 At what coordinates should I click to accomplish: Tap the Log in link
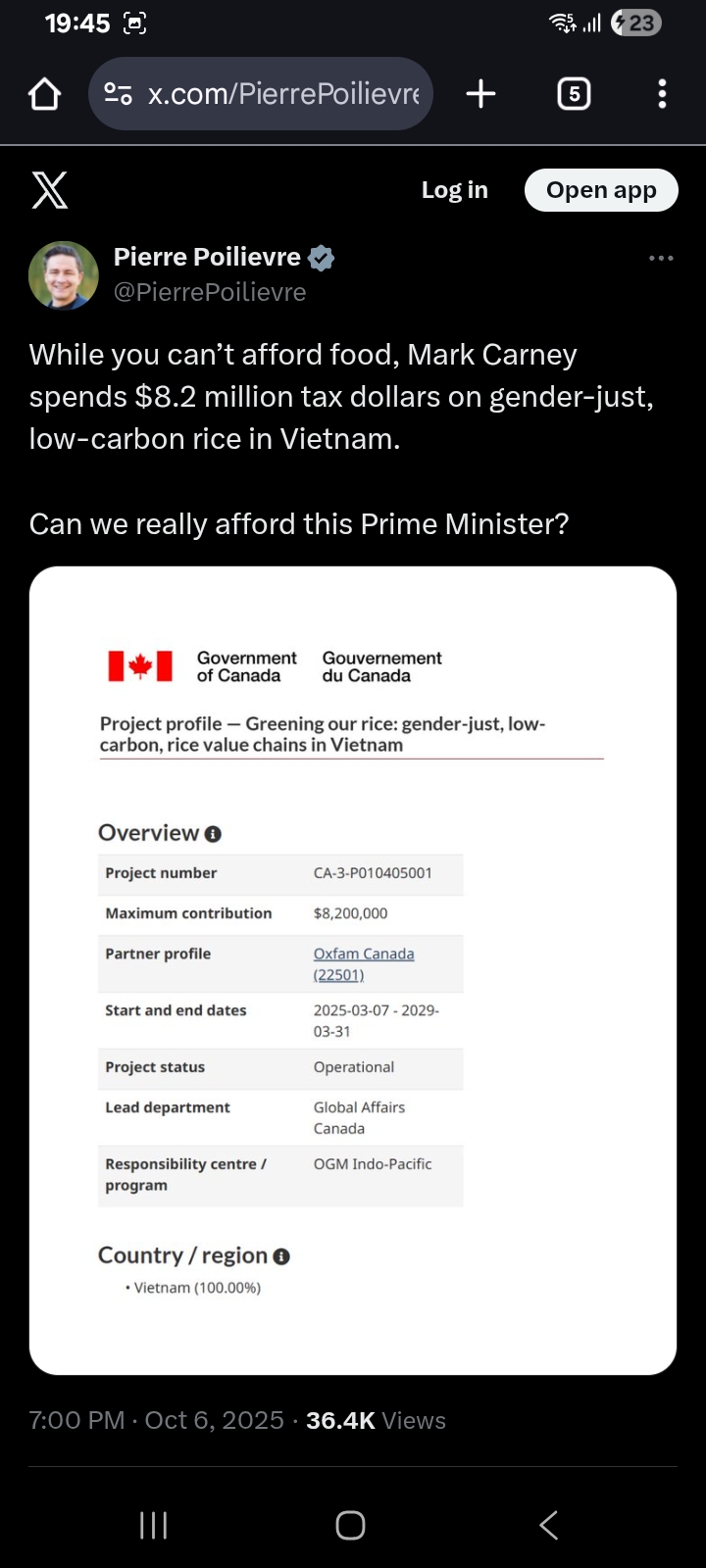tap(454, 190)
